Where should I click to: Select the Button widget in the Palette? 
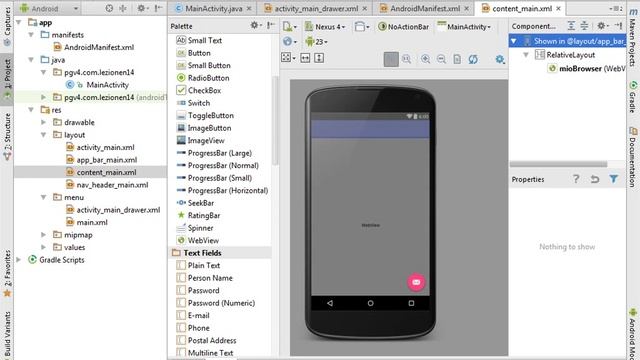(193, 53)
